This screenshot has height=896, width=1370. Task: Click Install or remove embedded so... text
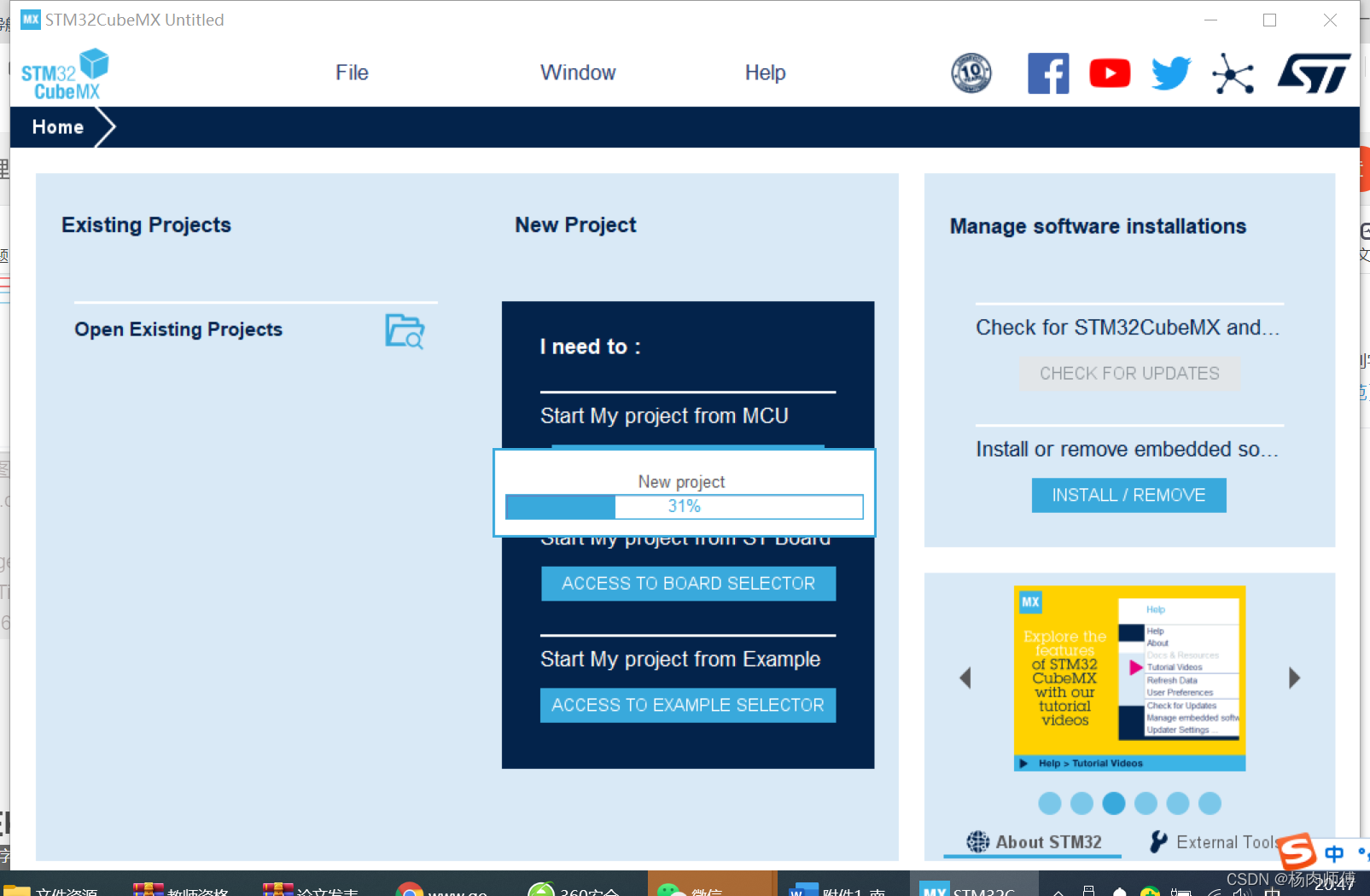click(1128, 450)
